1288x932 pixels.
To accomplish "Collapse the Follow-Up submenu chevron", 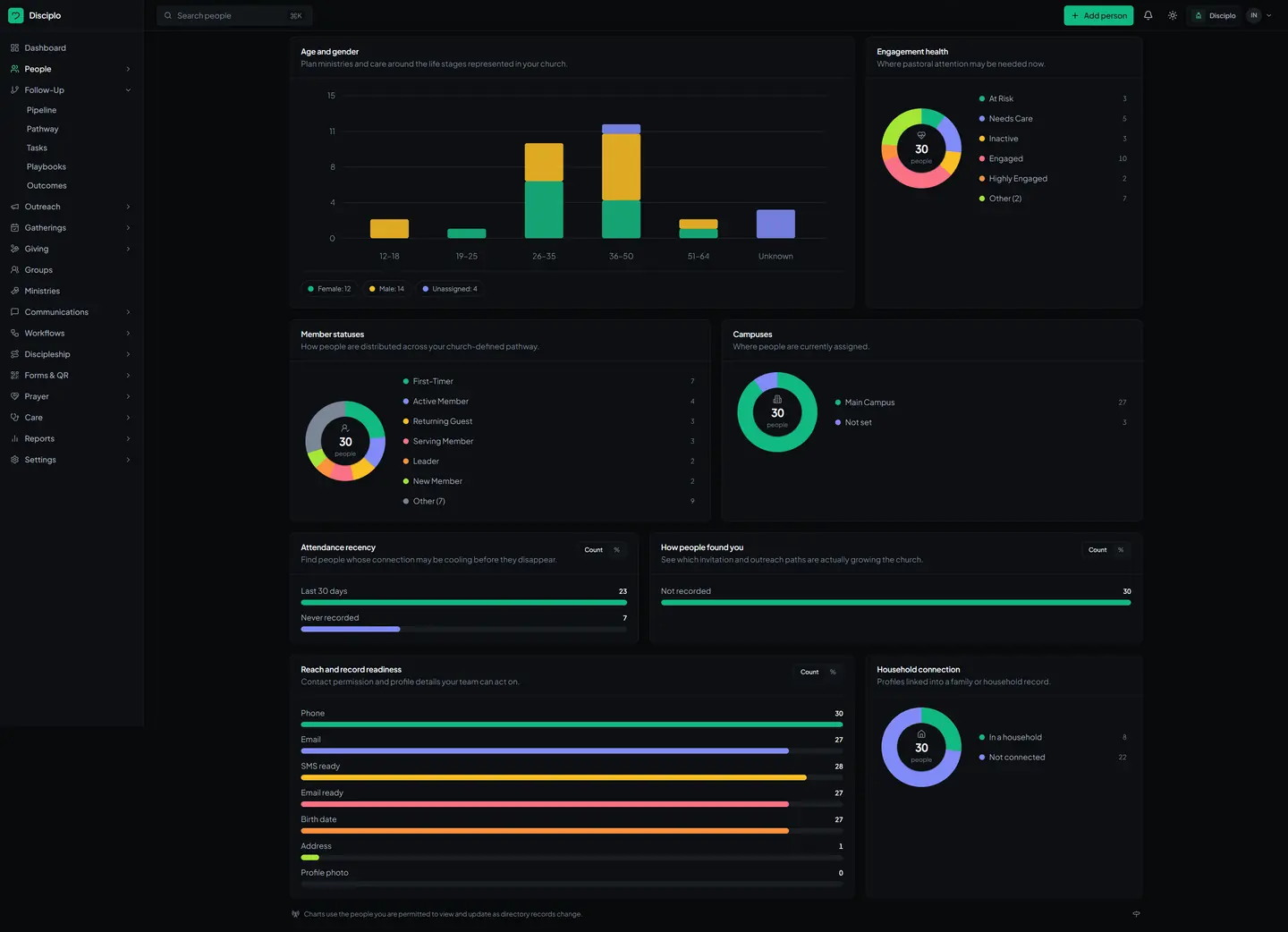I will (x=128, y=90).
